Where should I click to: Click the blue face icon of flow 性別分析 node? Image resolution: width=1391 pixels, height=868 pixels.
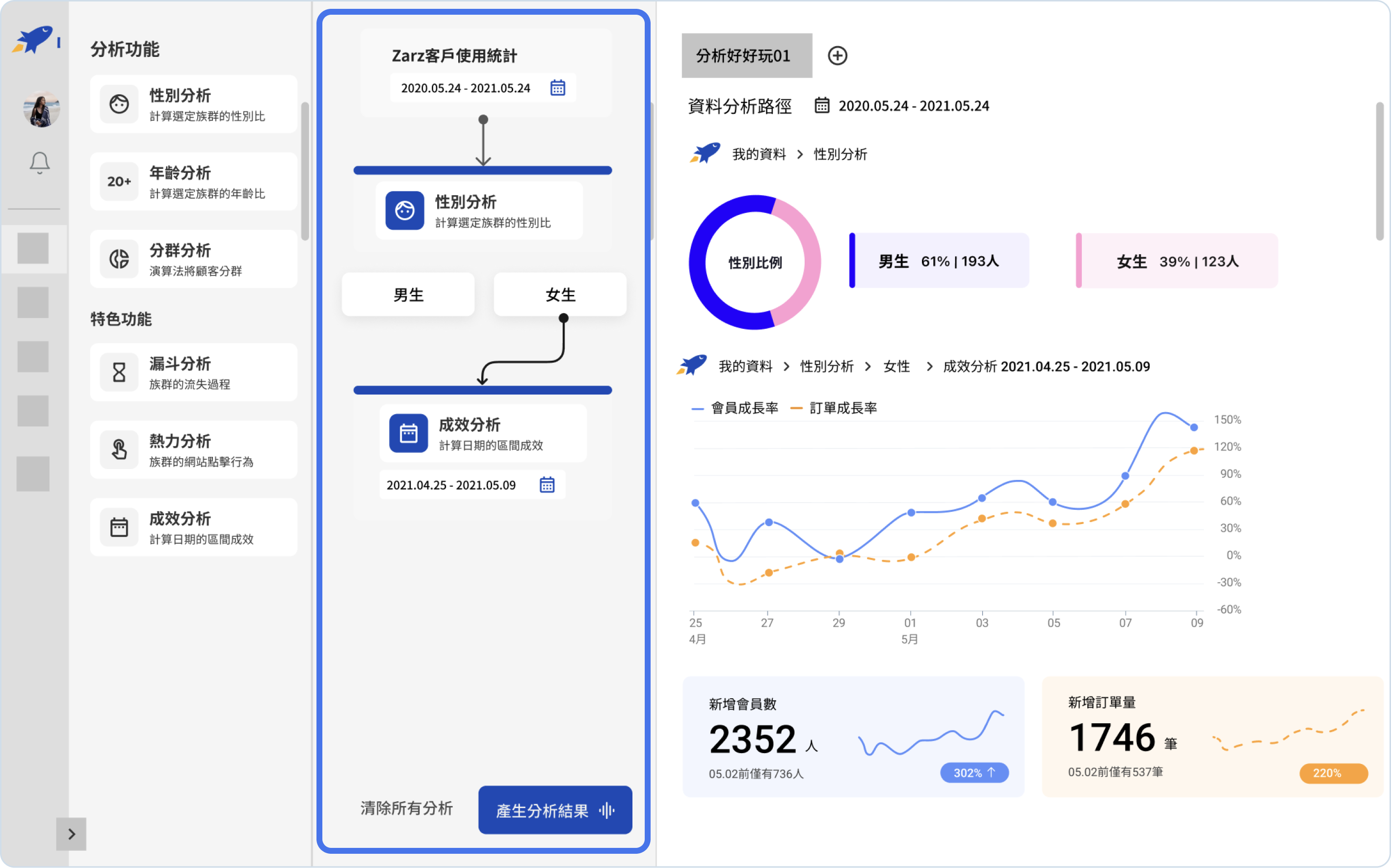pyautogui.click(x=405, y=210)
